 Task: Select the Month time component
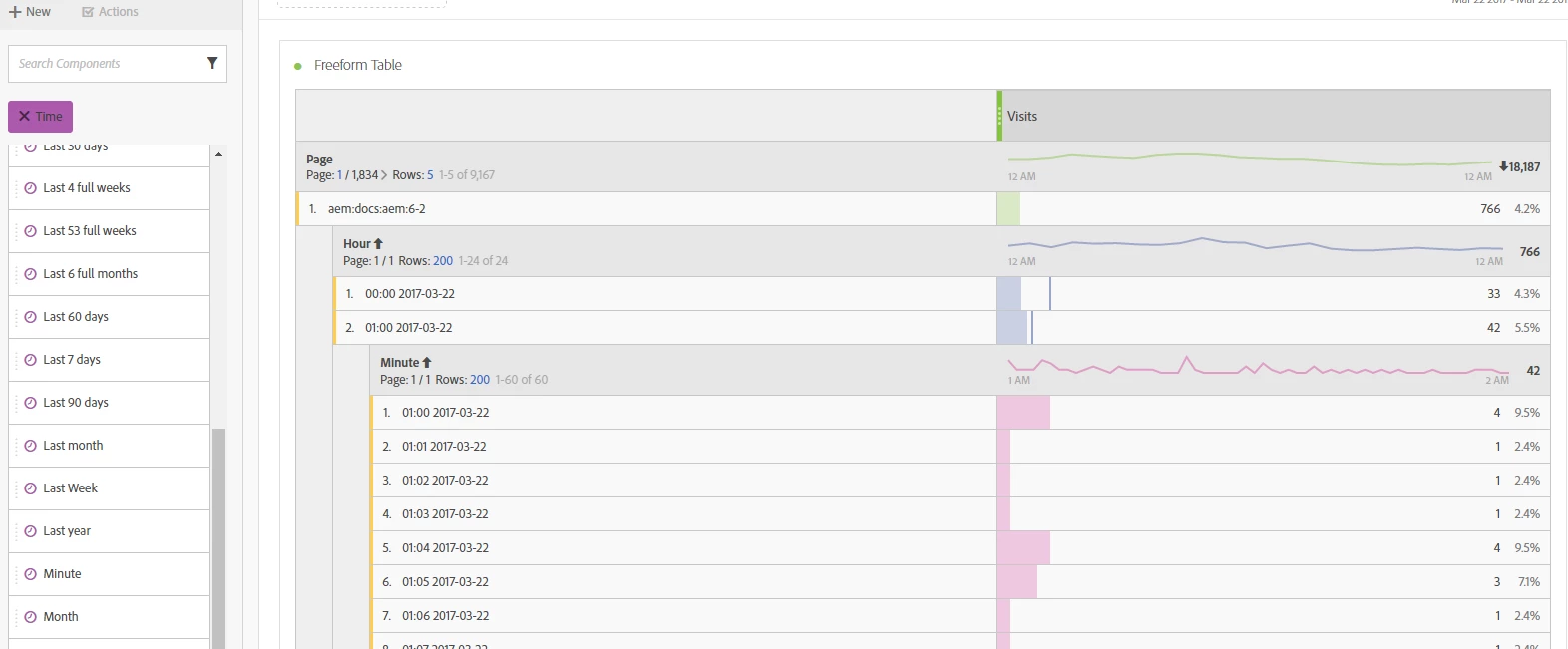pos(110,617)
